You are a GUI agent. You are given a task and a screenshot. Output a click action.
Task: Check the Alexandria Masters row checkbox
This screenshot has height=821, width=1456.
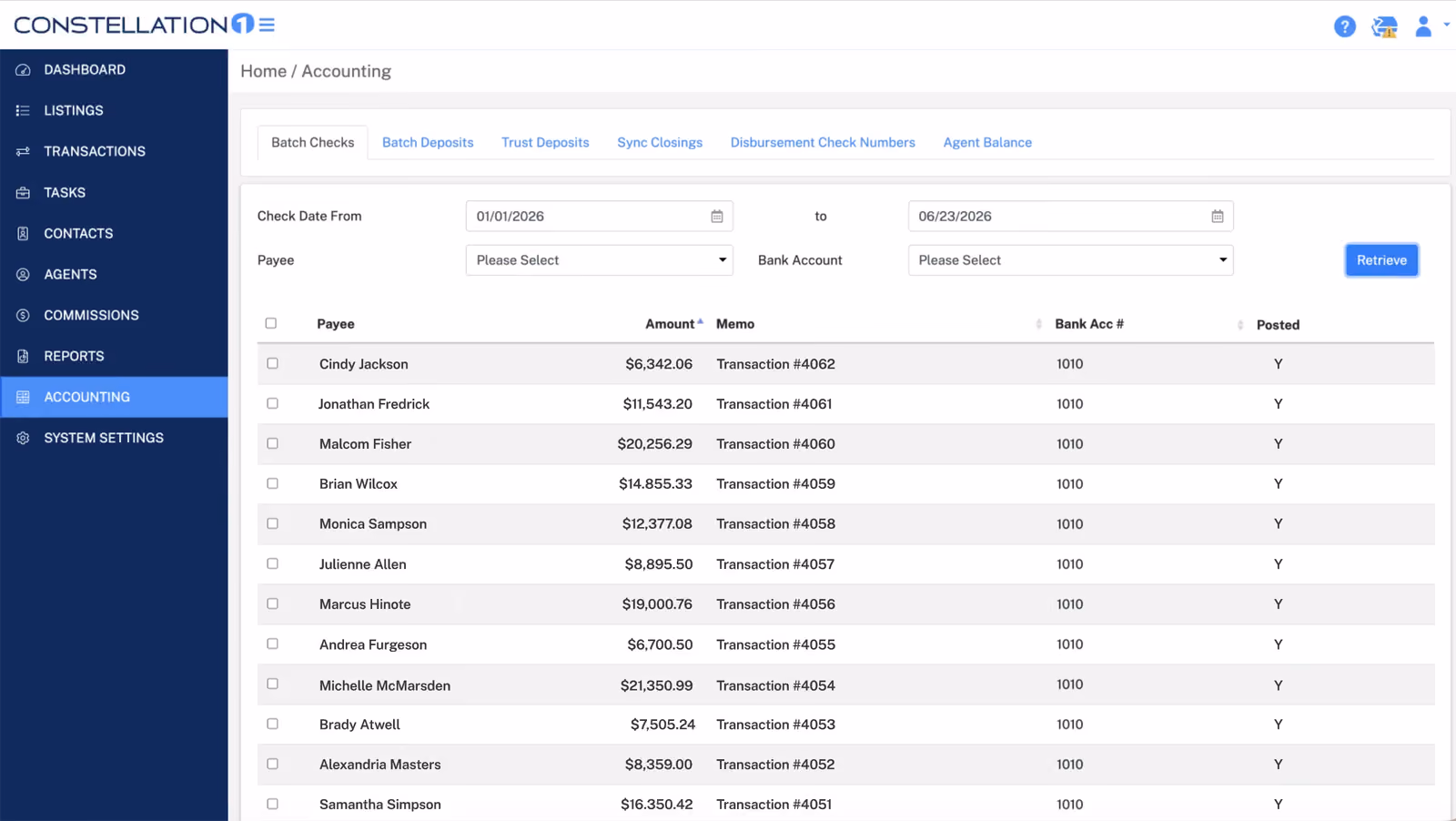point(272,764)
